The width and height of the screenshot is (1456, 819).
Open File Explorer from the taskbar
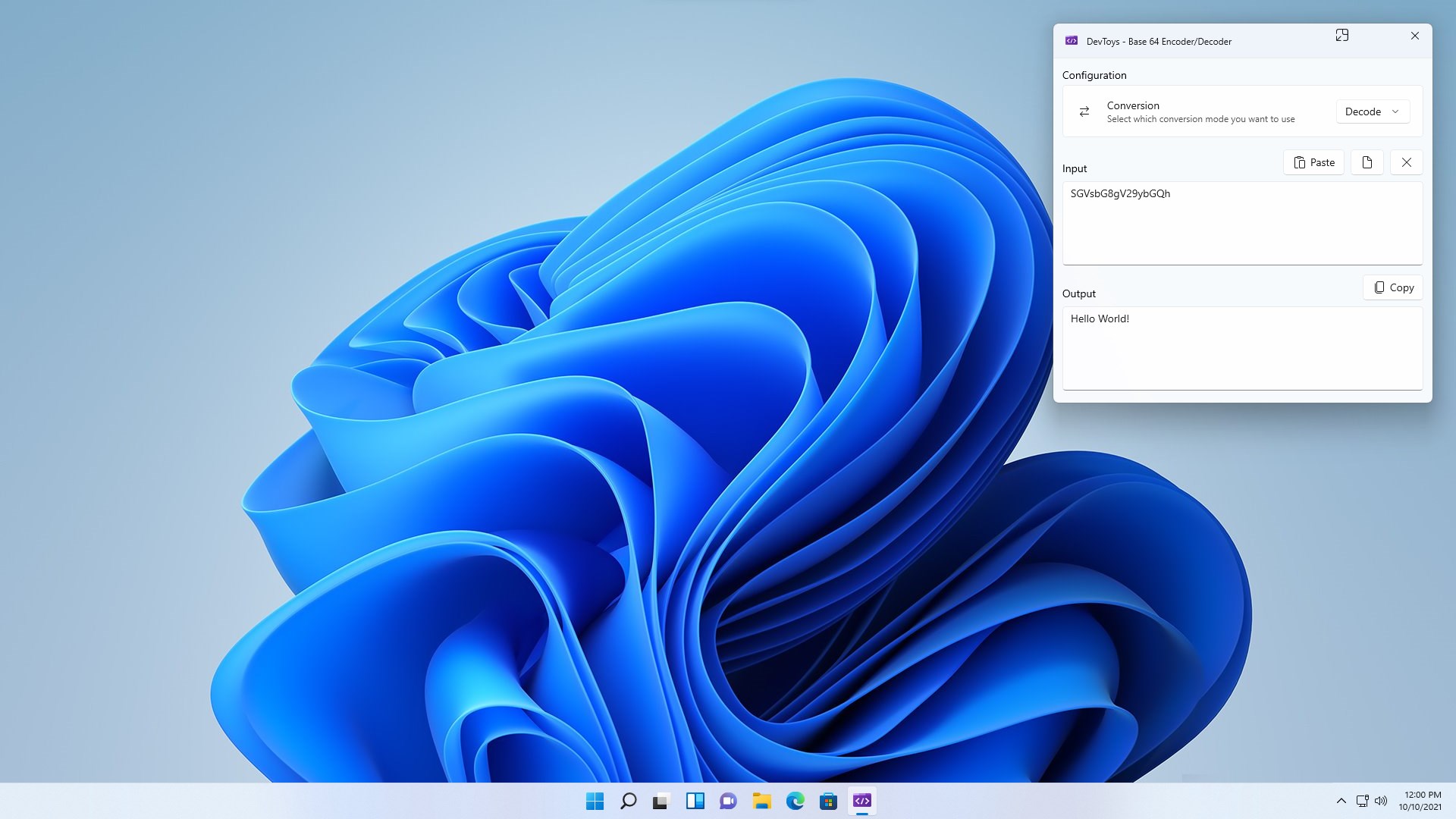pos(761,801)
